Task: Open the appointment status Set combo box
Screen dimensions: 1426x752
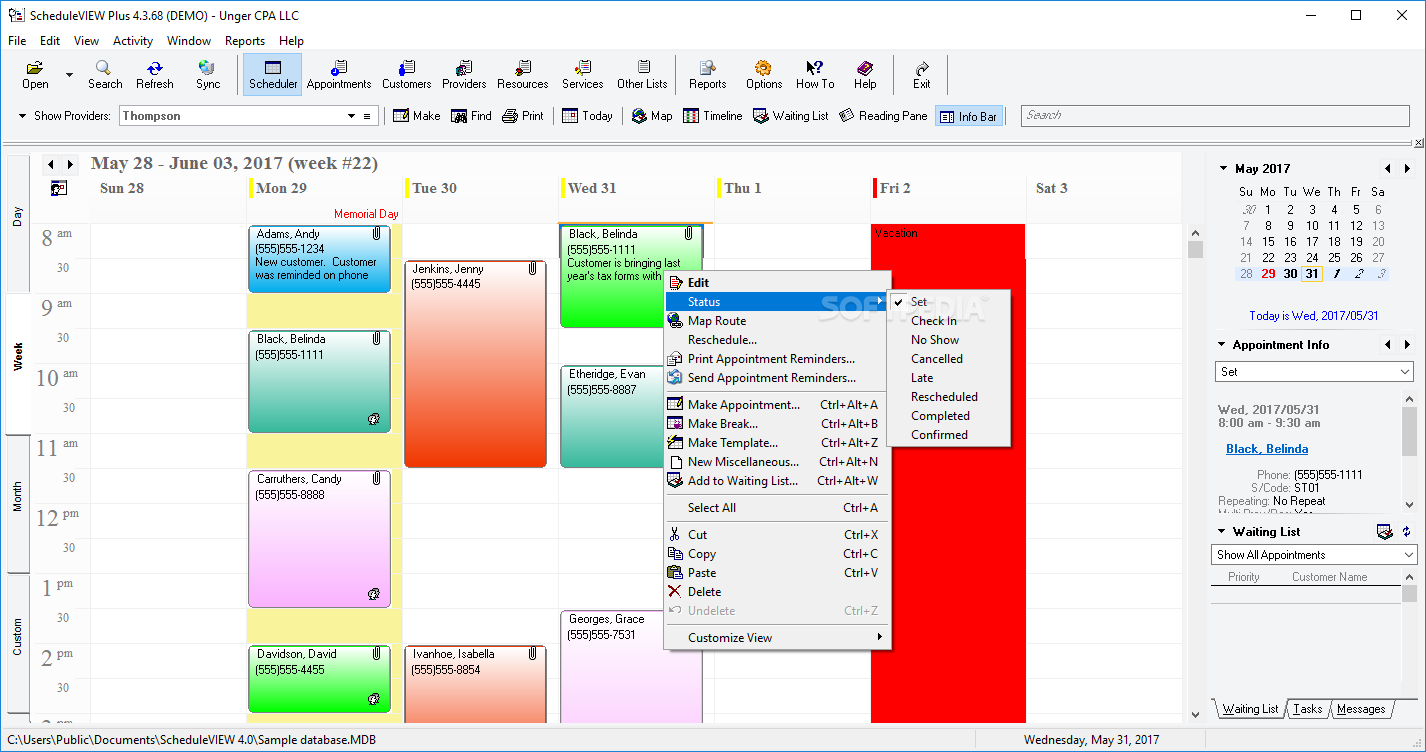Action: 1316,371
